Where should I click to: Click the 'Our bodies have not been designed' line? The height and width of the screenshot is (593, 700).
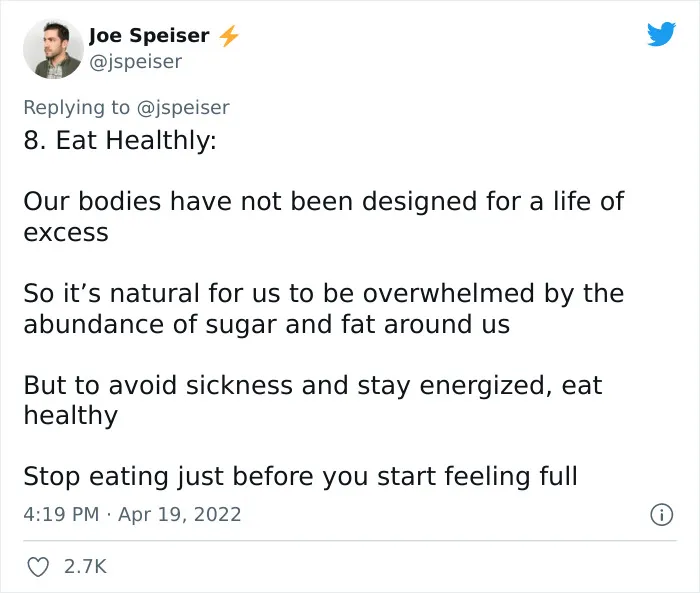324,201
